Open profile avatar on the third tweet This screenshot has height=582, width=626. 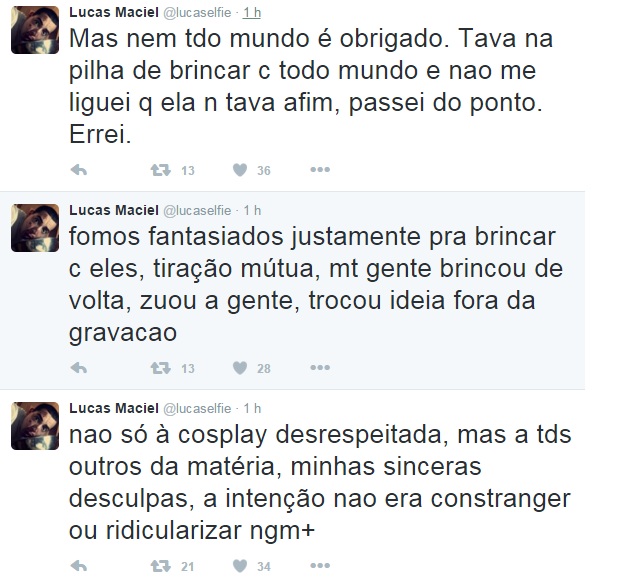(35, 426)
